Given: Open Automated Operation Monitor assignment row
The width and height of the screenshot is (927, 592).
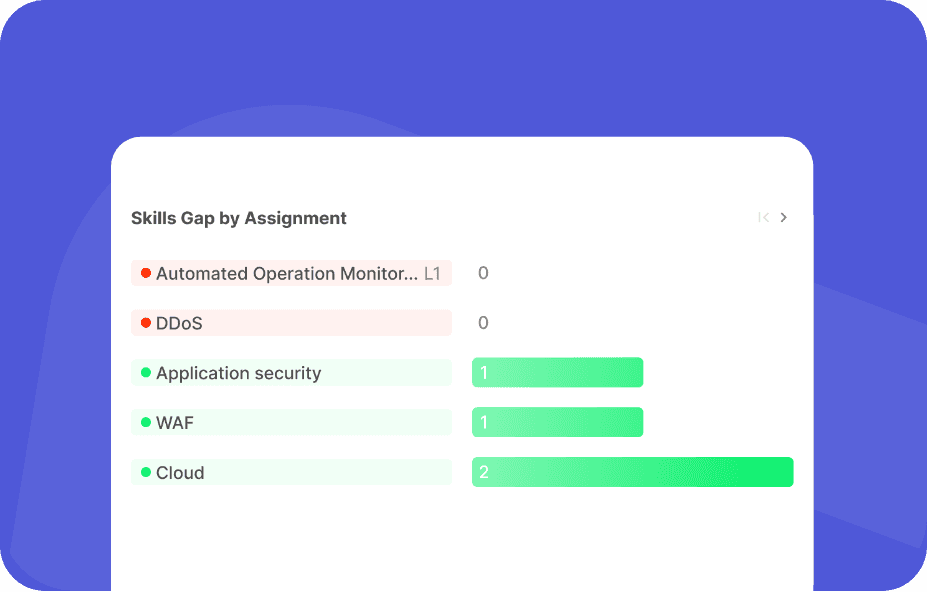Looking at the screenshot, I should [291, 273].
